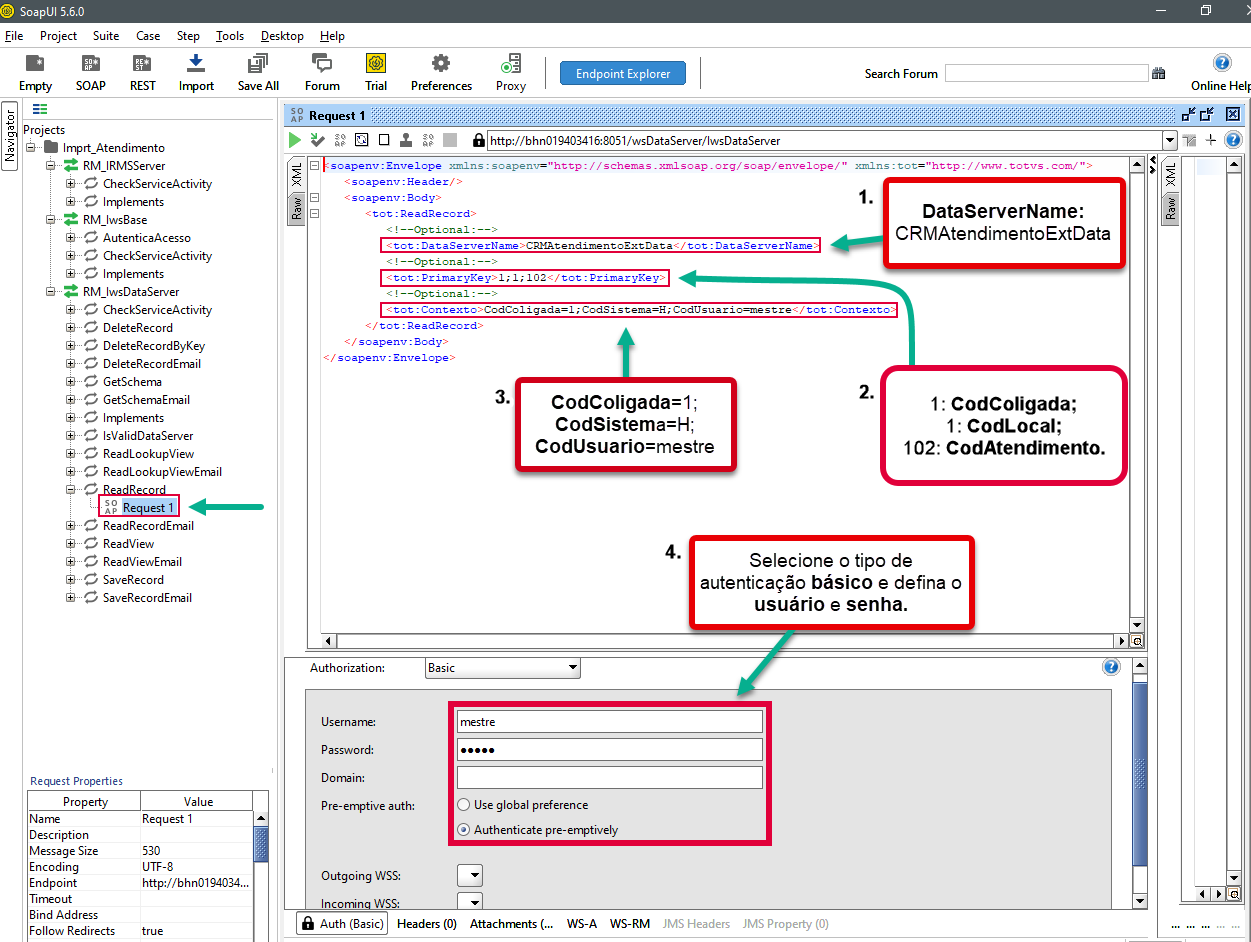Viewport: 1251px width, 942px height.
Task: Click help icon in Authorization panel
Action: 1111,667
